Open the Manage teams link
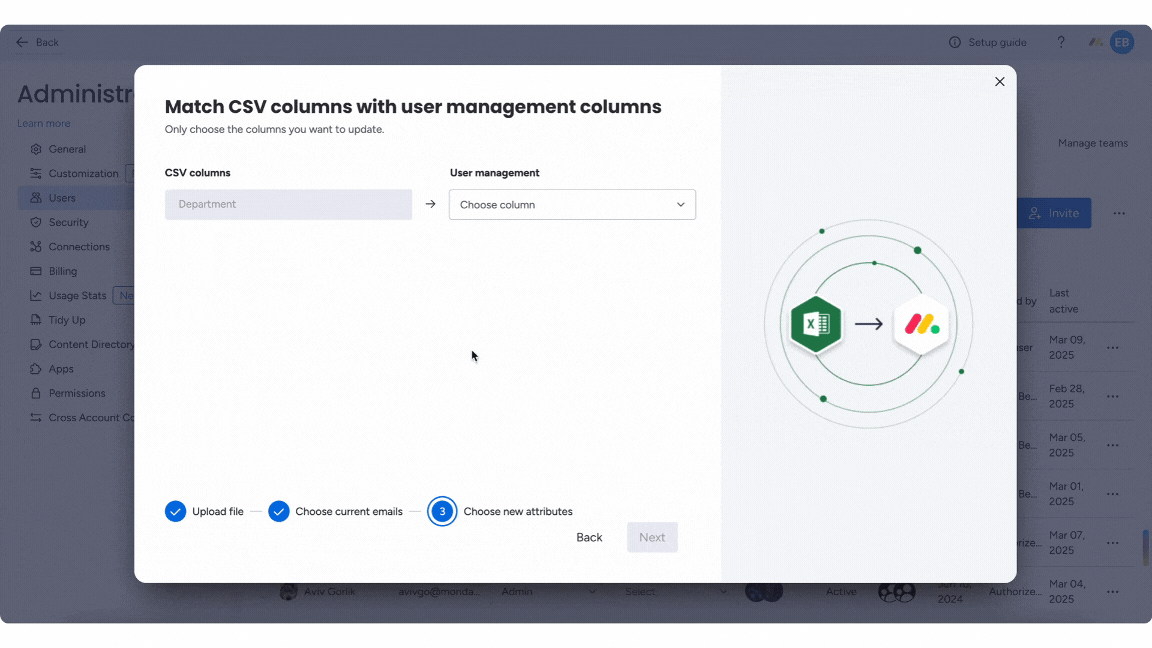 [x=1093, y=143]
